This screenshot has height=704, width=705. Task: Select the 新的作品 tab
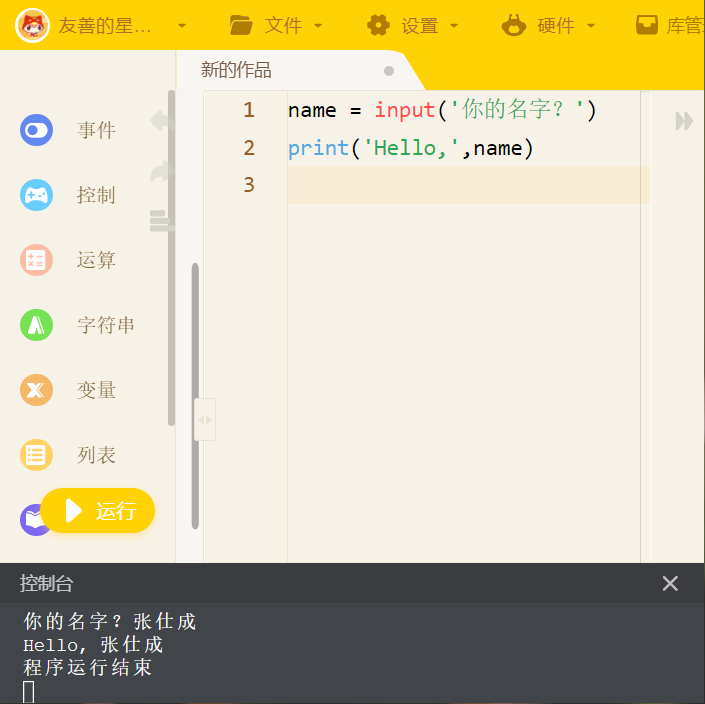(x=236, y=70)
